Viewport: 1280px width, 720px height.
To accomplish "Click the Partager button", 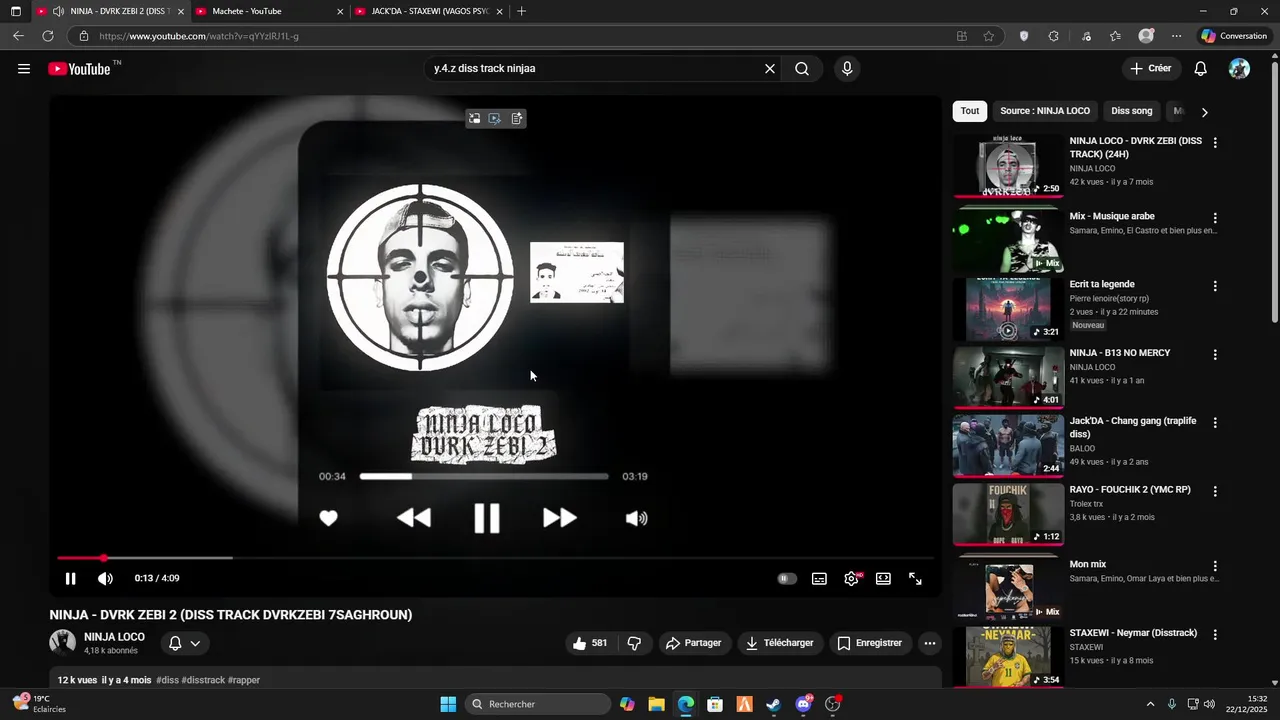I will pos(693,643).
